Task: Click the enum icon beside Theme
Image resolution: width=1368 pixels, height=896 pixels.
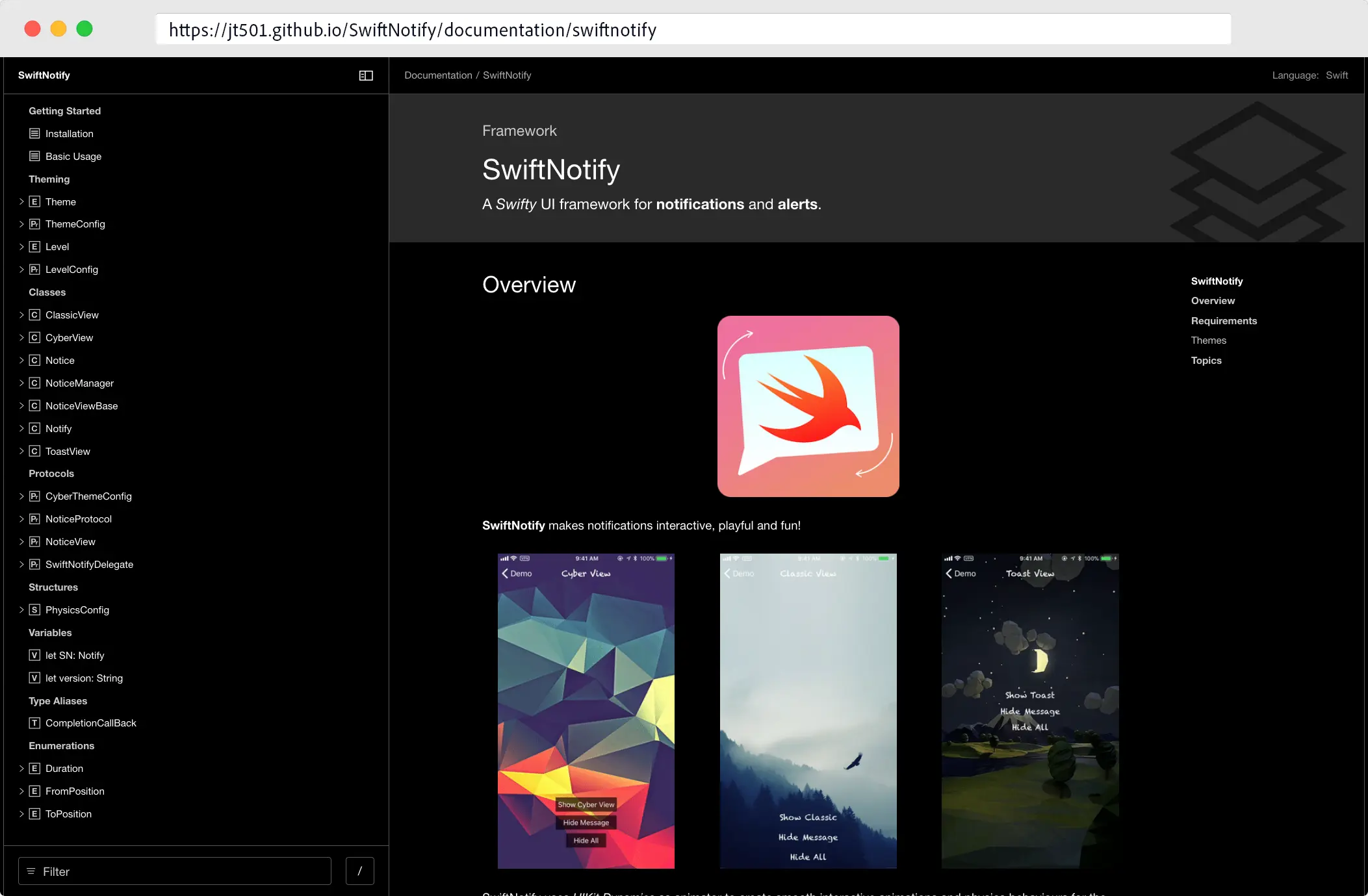Action: click(x=34, y=201)
